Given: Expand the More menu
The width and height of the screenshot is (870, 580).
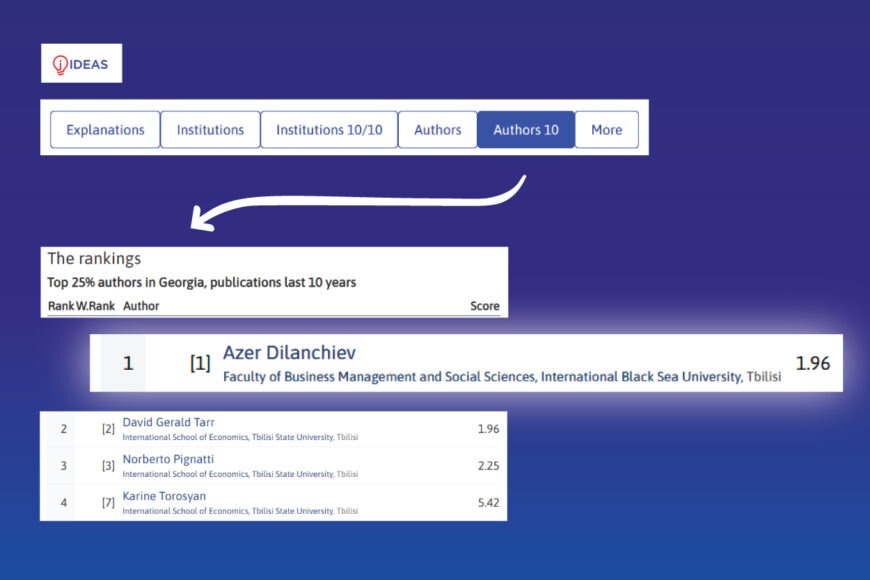Looking at the screenshot, I should point(606,130).
